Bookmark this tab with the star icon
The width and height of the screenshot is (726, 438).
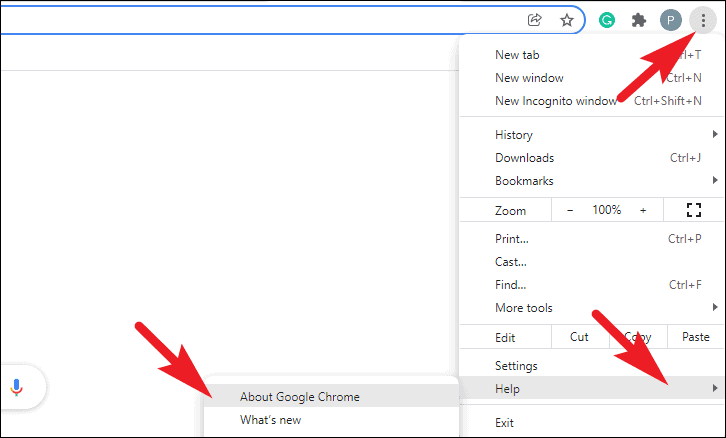(x=567, y=20)
